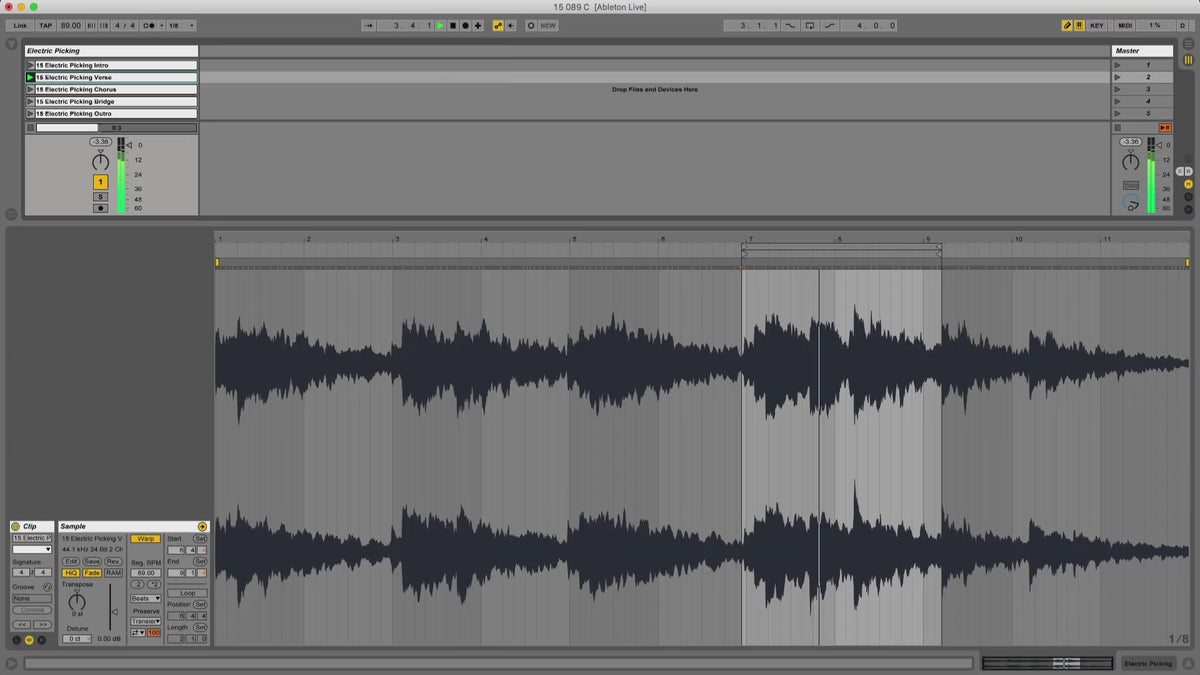Screen dimensions: 1200x675
Task: Click the TAP tempo button
Action: [x=46, y=25]
